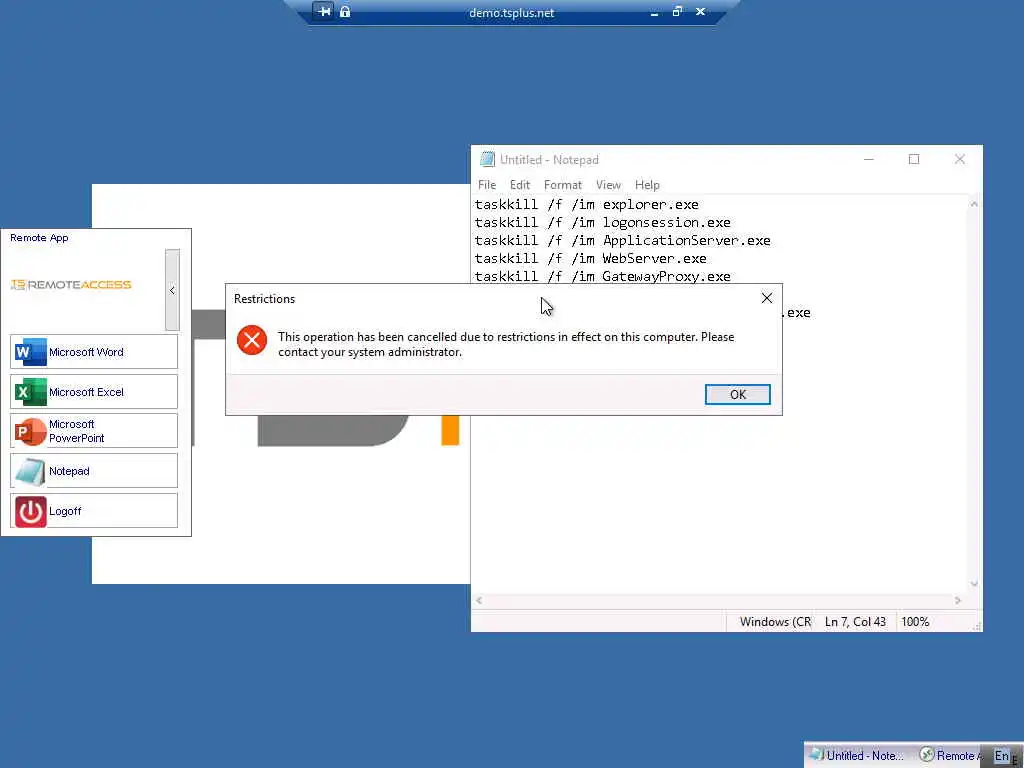Screen dimensions: 1024x768
Task: Maximize the Notepad window
Action: [914, 159]
